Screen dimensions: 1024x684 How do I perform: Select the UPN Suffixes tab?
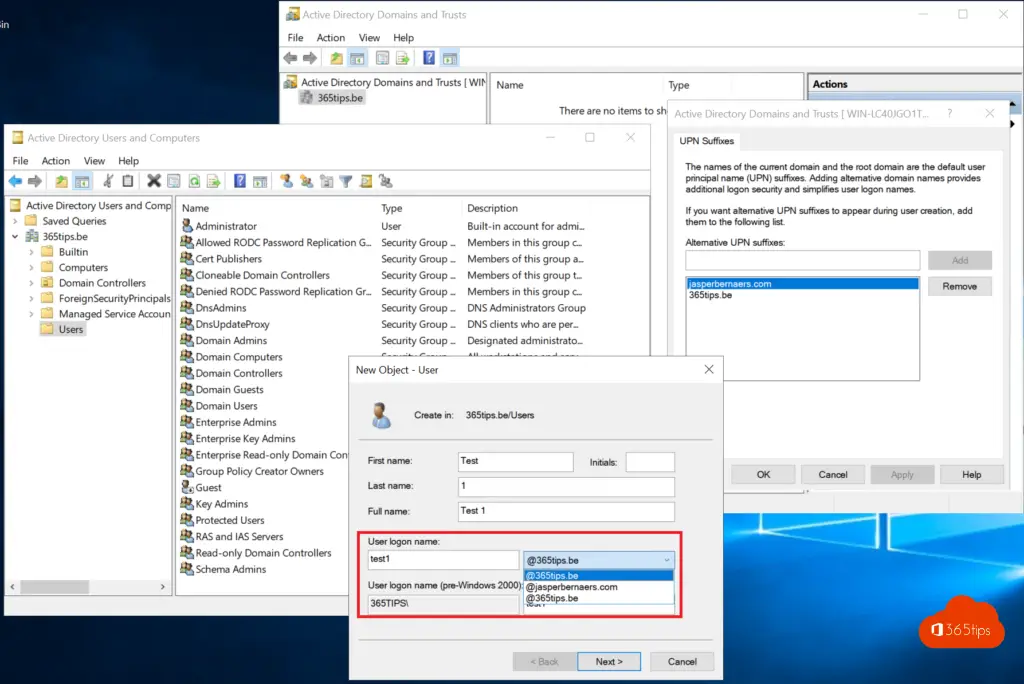tap(707, 140)
